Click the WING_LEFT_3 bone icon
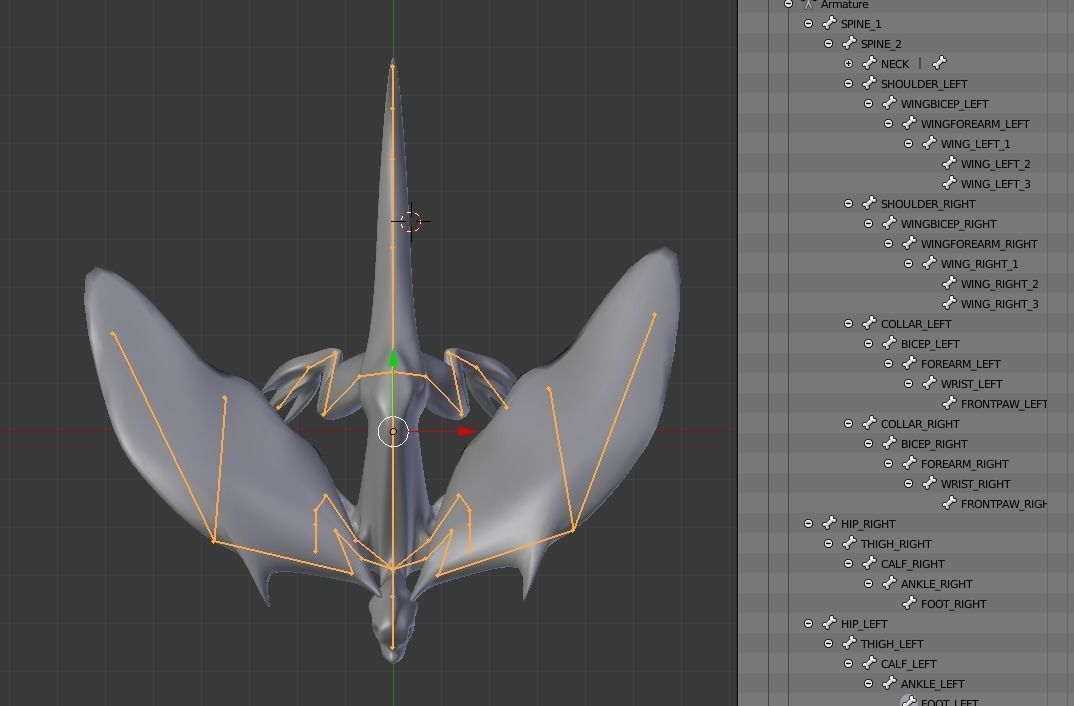This screenshot has width=1074, height=706. pos(949,184)
